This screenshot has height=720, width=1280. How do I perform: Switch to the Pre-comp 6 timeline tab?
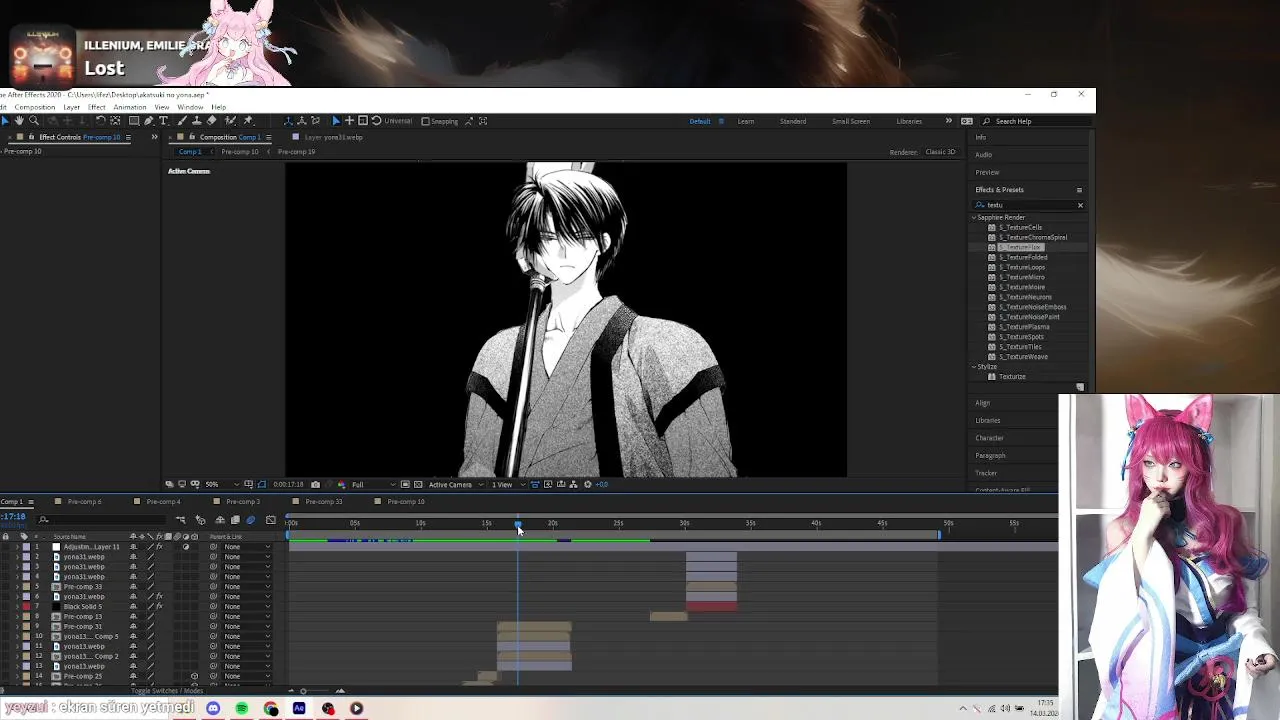(84, 502)
